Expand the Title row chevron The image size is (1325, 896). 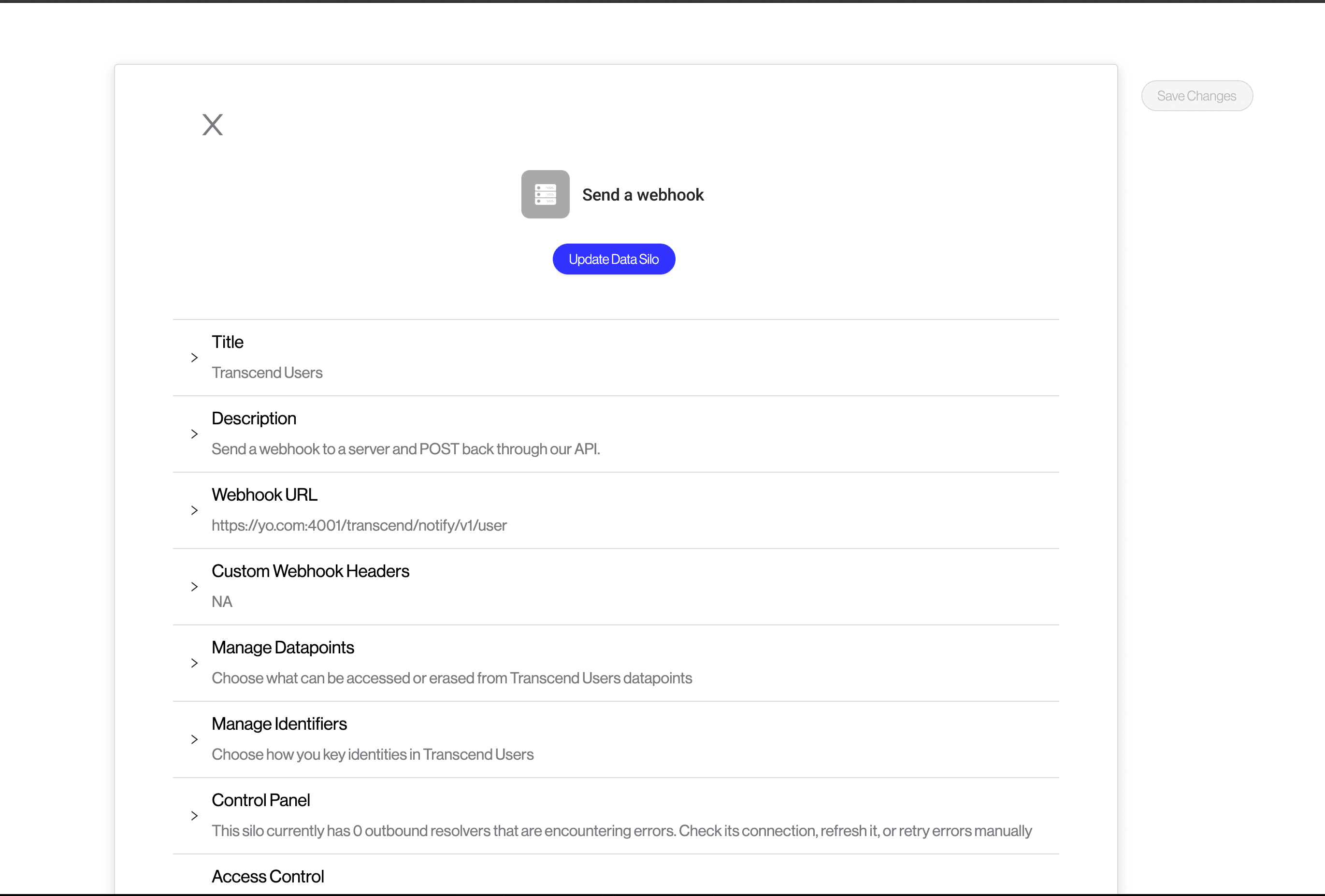coord(194,358)
